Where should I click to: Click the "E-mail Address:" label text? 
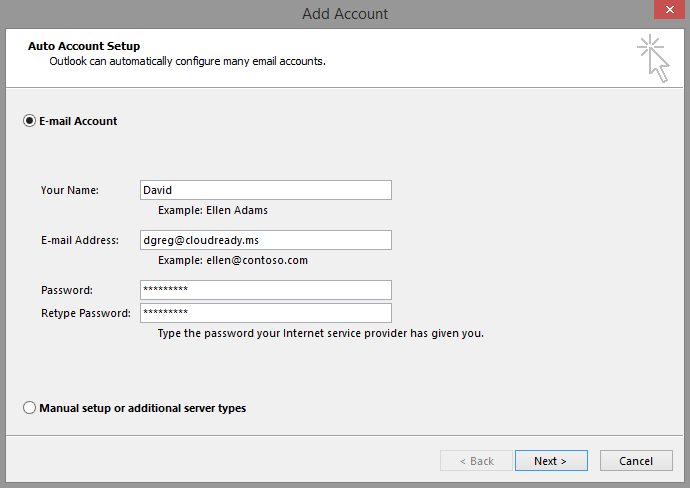click(x=80, y=240)
